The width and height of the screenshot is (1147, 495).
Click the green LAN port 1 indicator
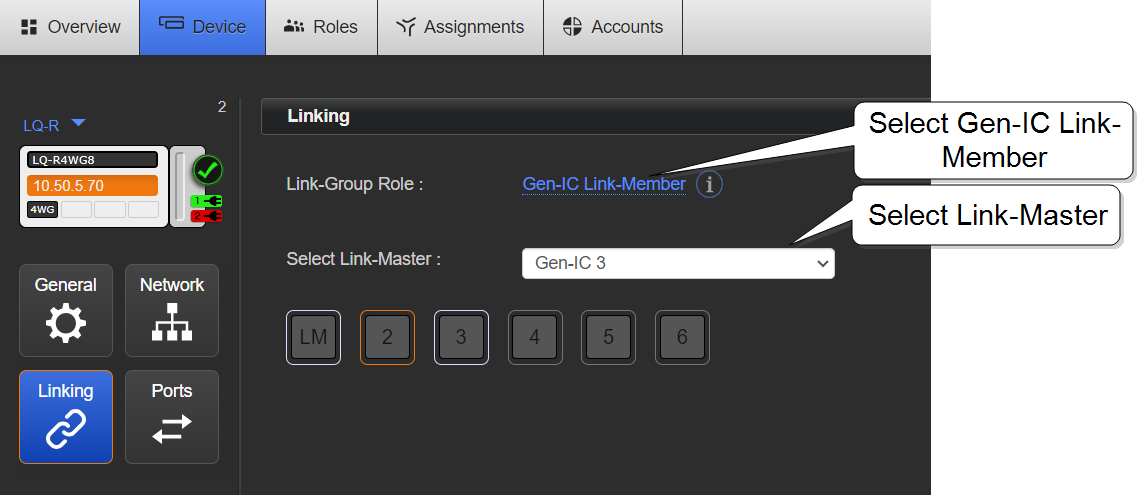pyautogui.click(x=206, y=201)
